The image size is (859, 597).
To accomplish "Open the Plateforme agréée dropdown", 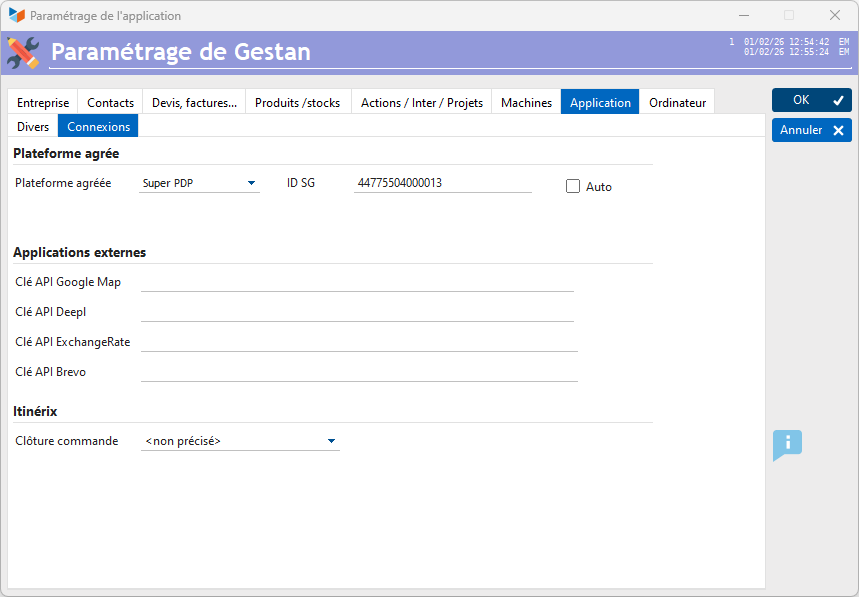I will 199,183.
